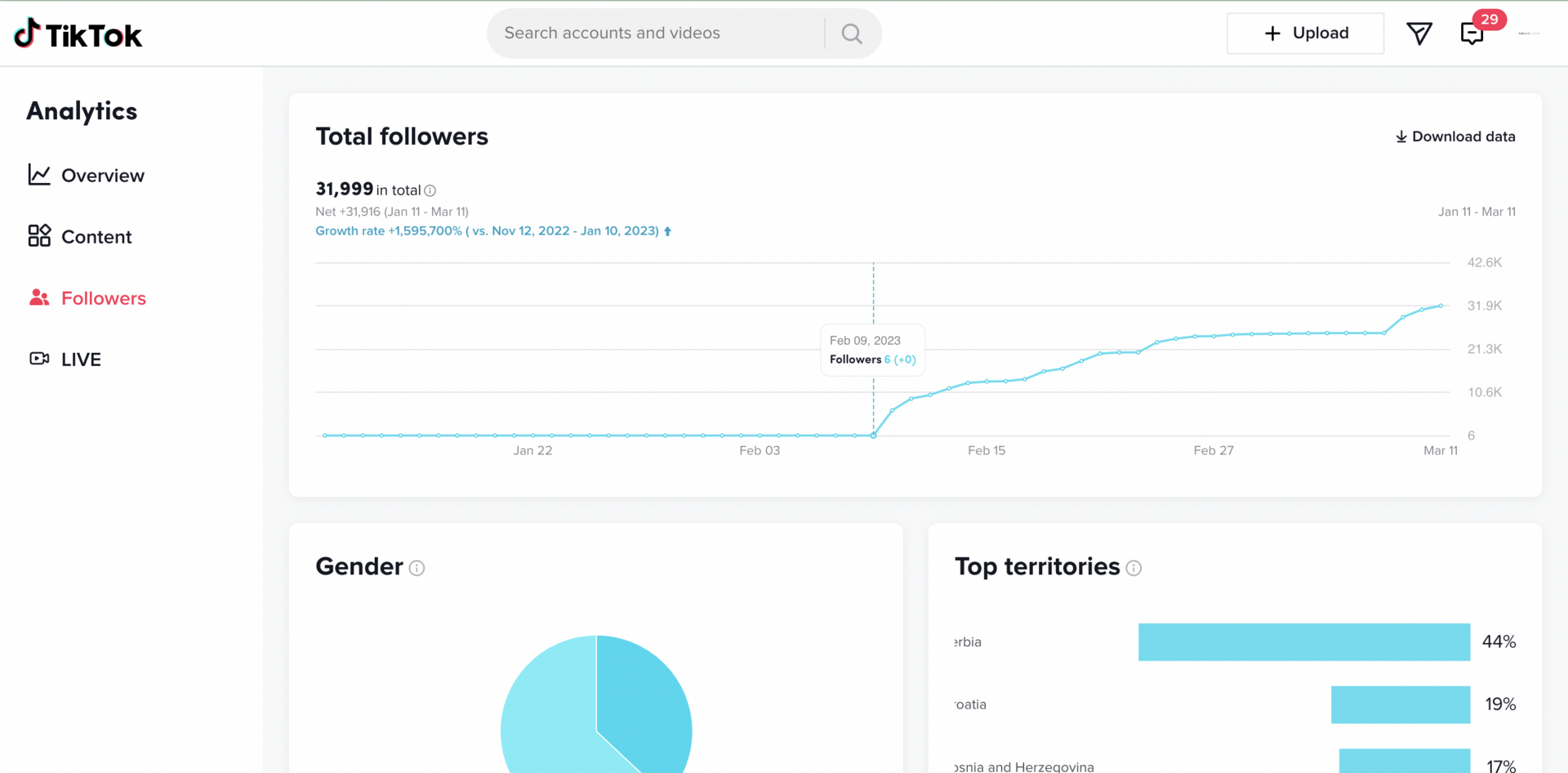The height and width of the screenshot is (773, 1568).
Task: Open the messages paper plane icon
Action: [x=1419, y=34]
